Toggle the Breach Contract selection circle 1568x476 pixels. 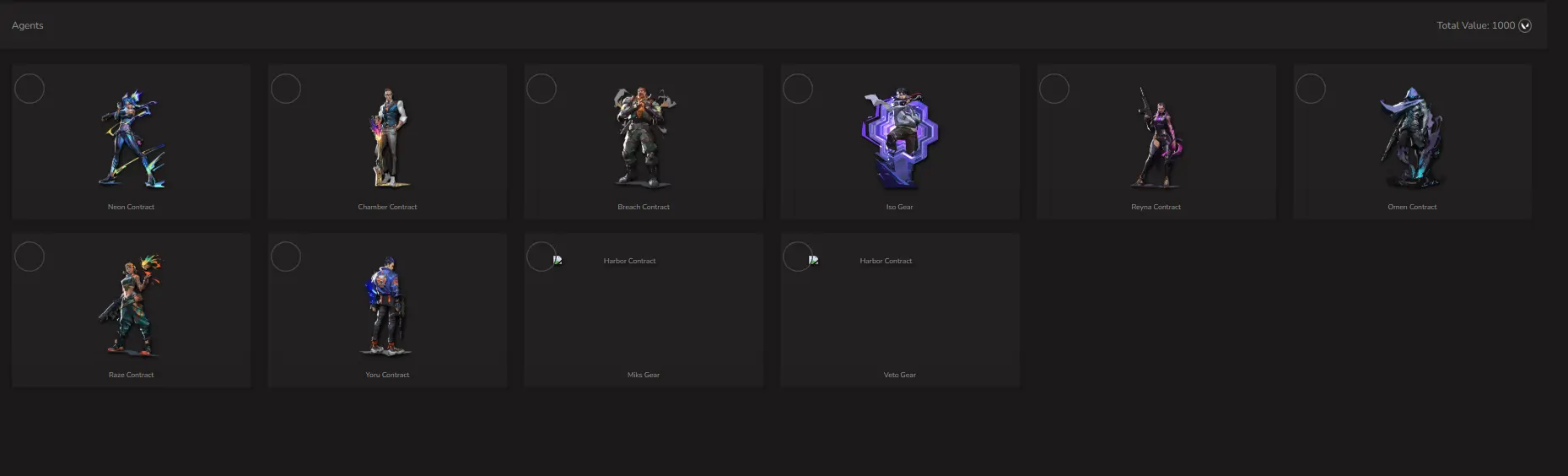click(x=542, y=89)
